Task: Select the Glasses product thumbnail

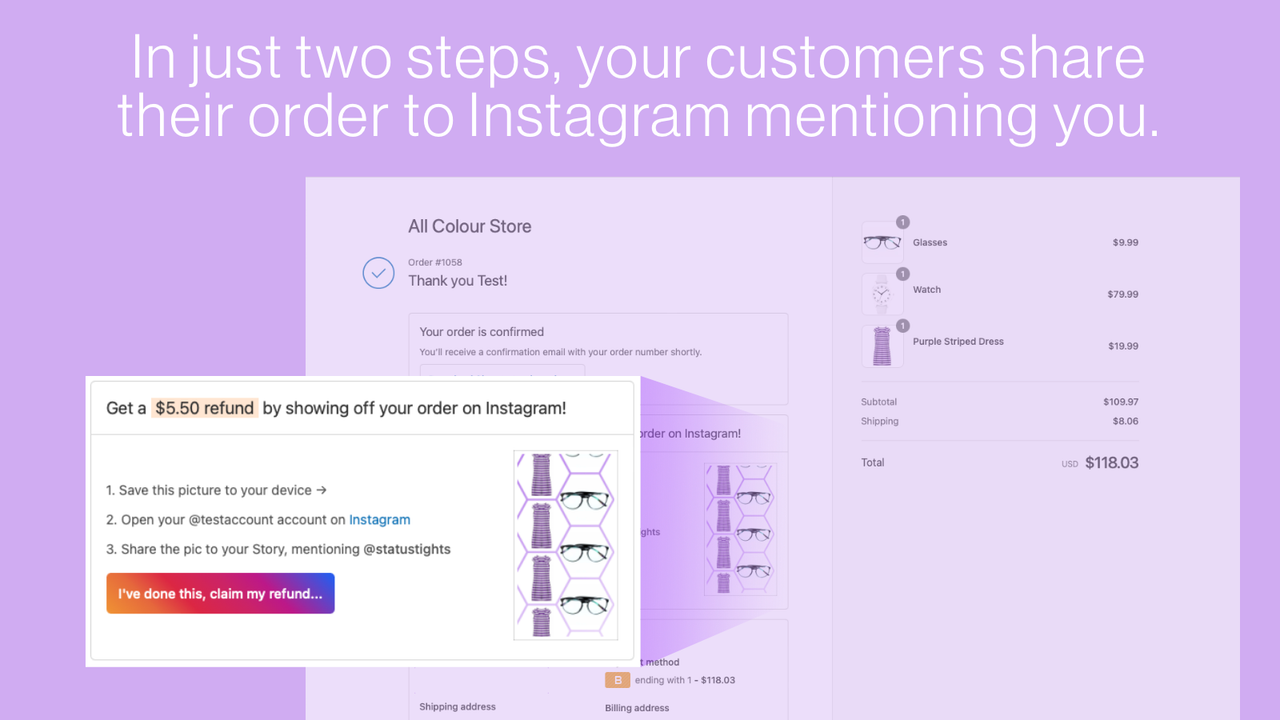Action: [881, 241]
